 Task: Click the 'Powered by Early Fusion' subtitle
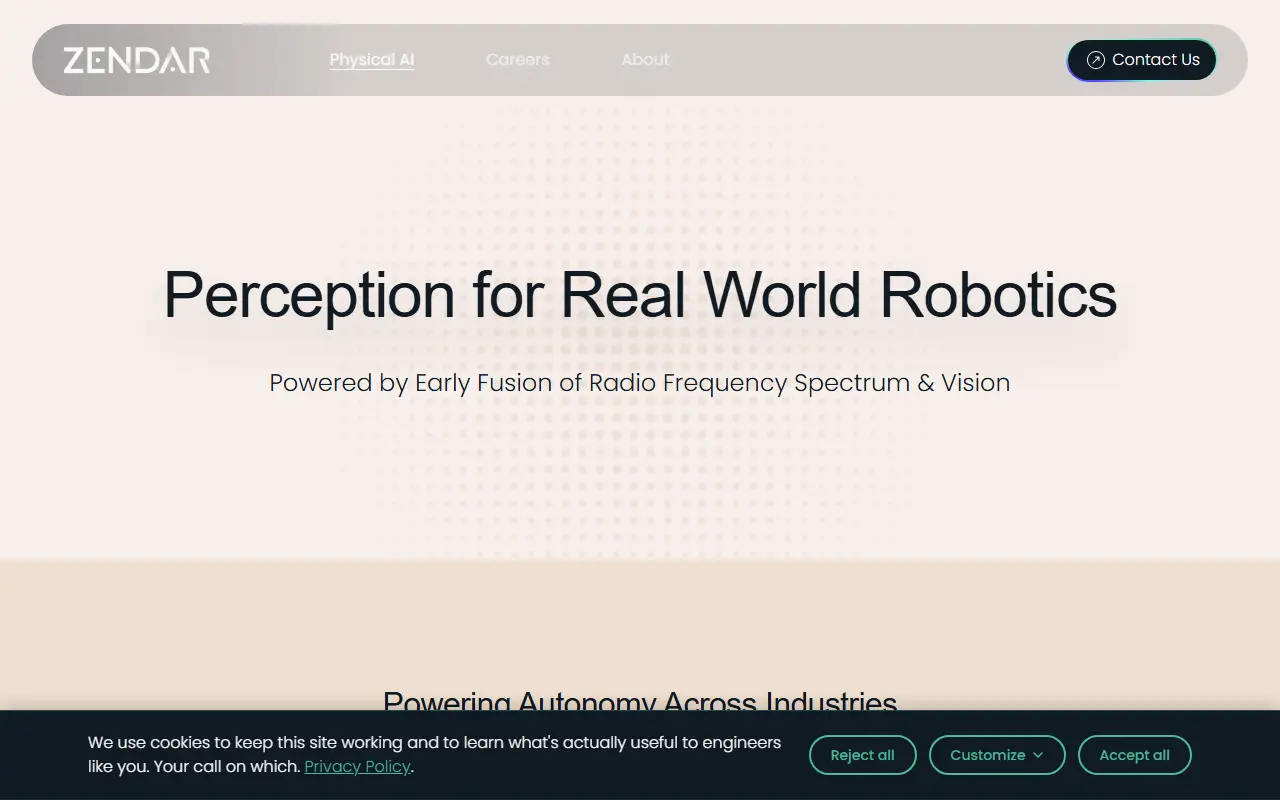click(640, 383)
